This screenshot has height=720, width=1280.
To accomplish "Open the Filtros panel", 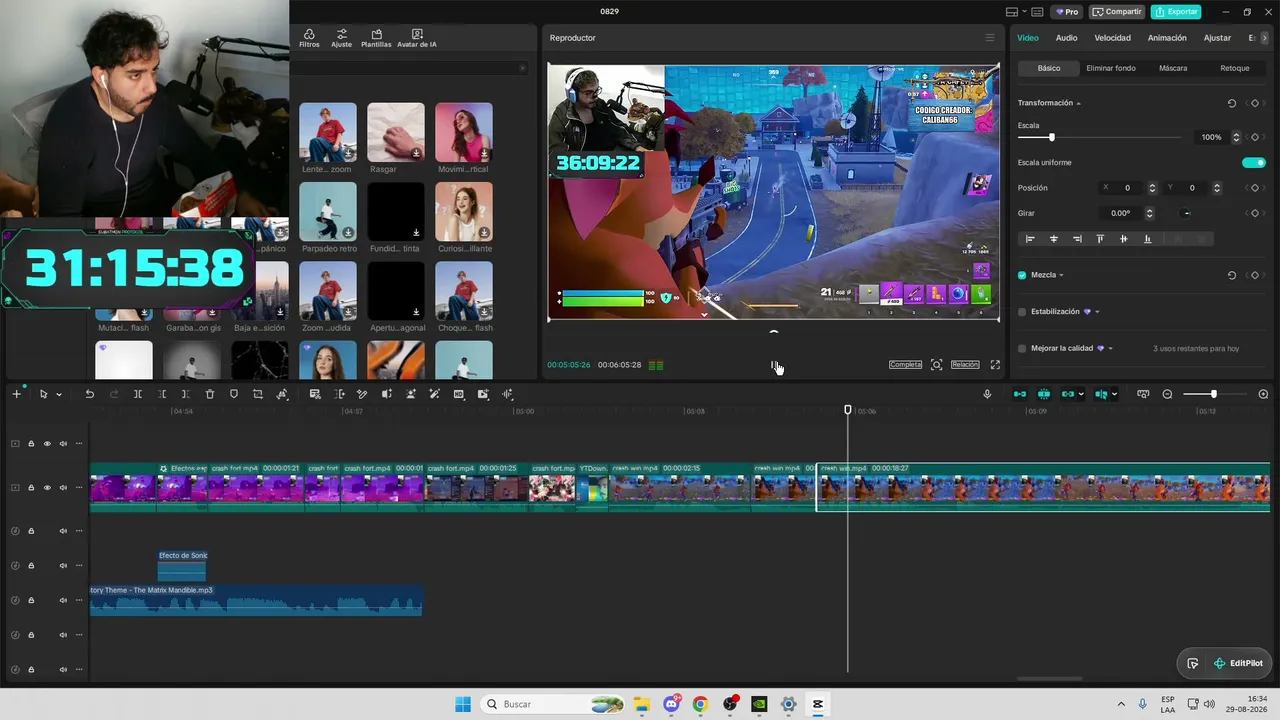I will (309, 38).
